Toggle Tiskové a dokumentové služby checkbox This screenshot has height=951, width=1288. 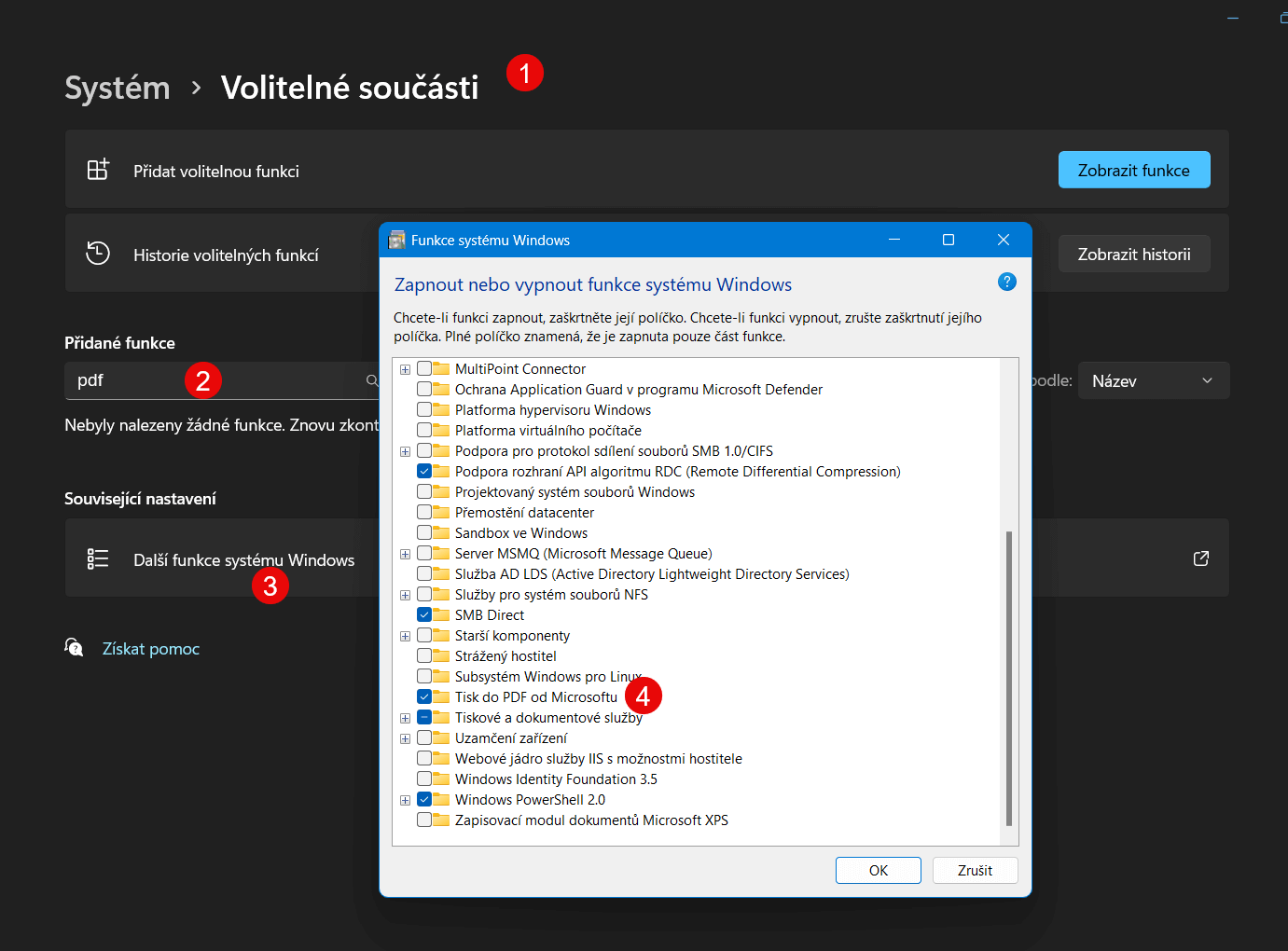coord(424,717)
